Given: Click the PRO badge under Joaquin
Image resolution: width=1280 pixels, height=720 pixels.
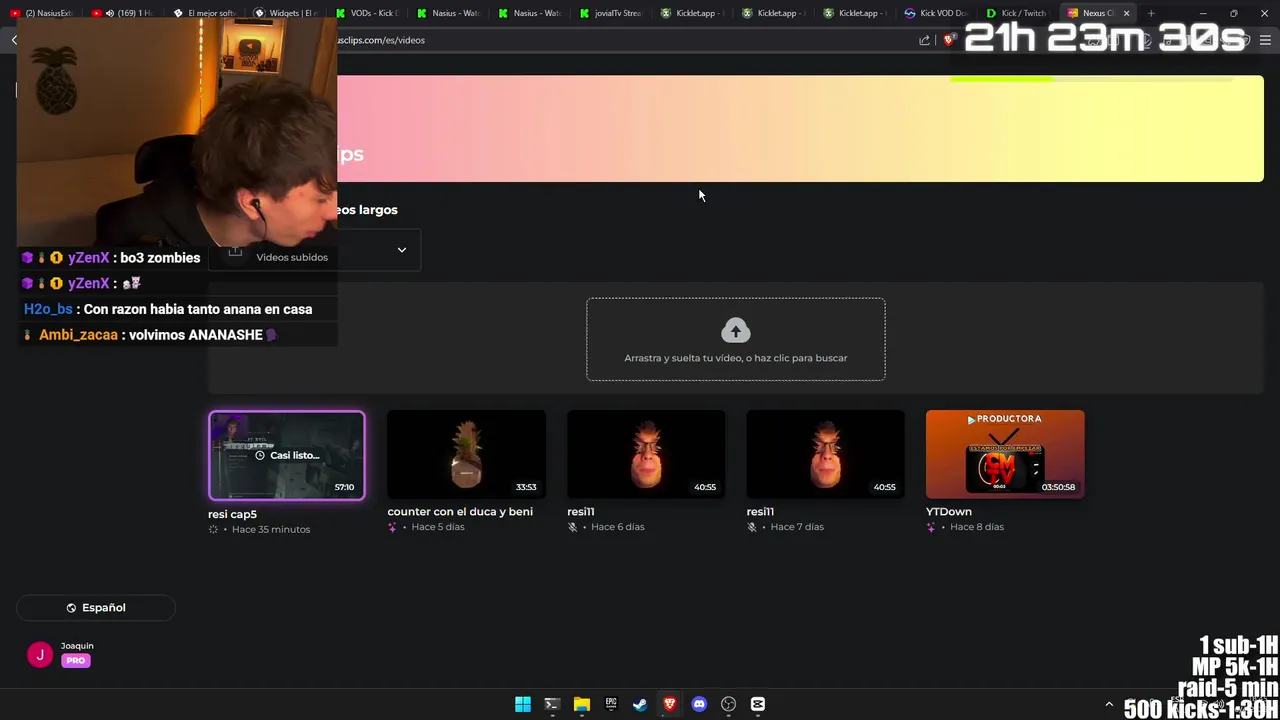Looking at the screenshot, I should [x=76, y=661].
